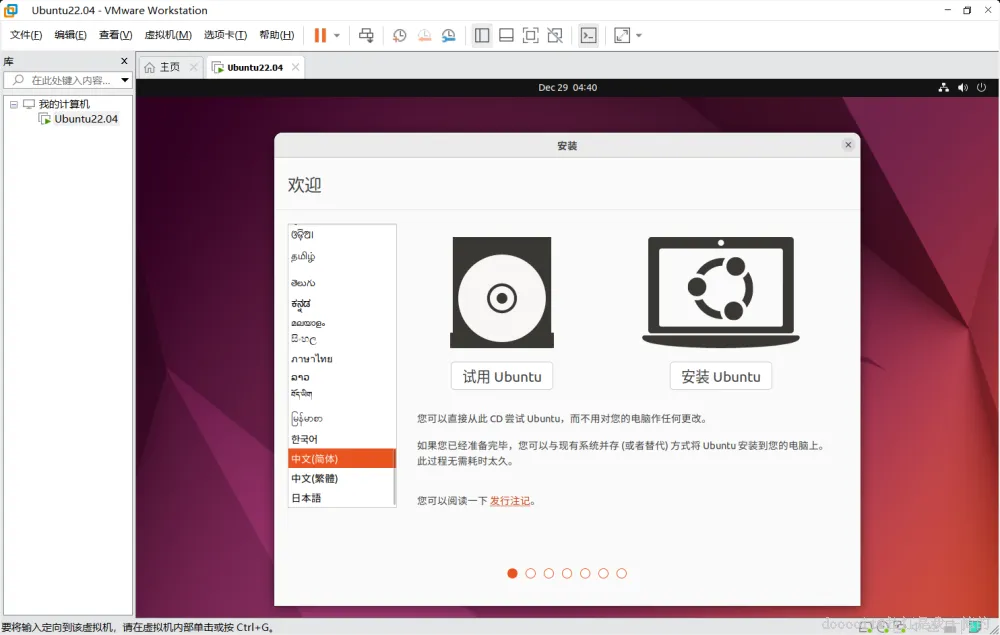Image resolution: width=1000 pixels, height=635 pixels.
Task: Take a snapshot of the VM
Action: click(399, 35)
